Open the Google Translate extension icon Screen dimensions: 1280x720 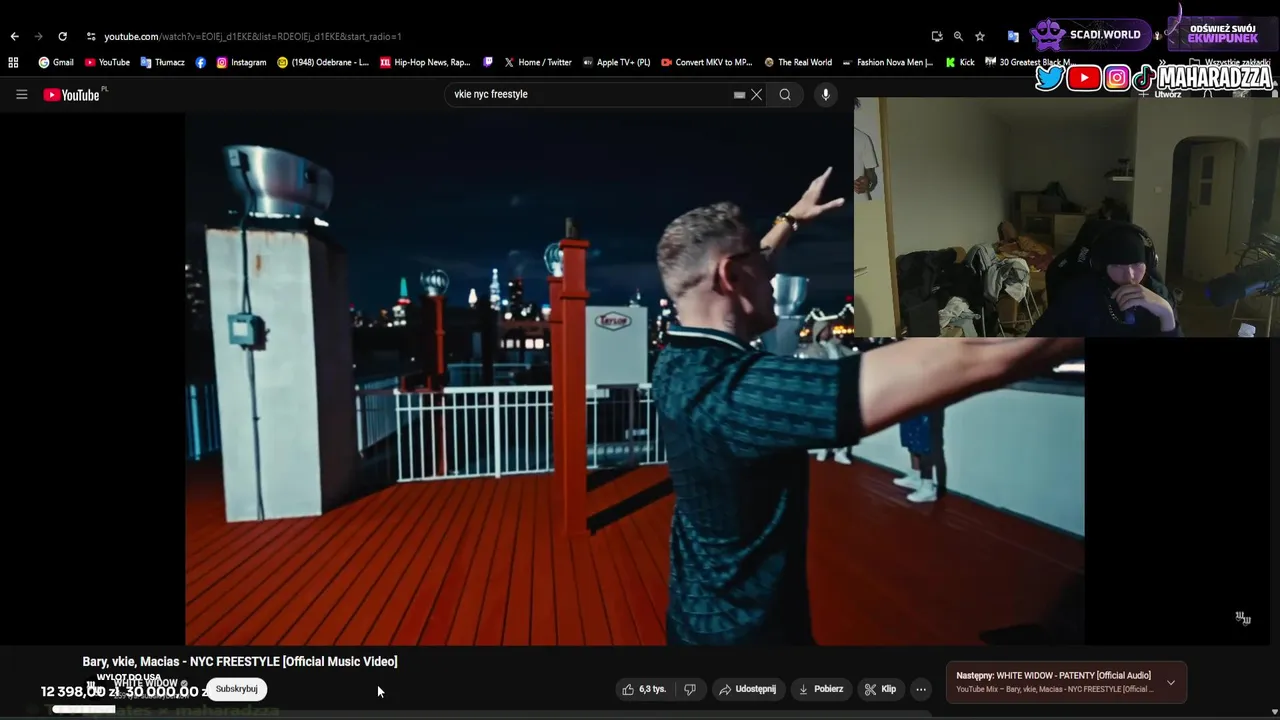coord(1013,36)
